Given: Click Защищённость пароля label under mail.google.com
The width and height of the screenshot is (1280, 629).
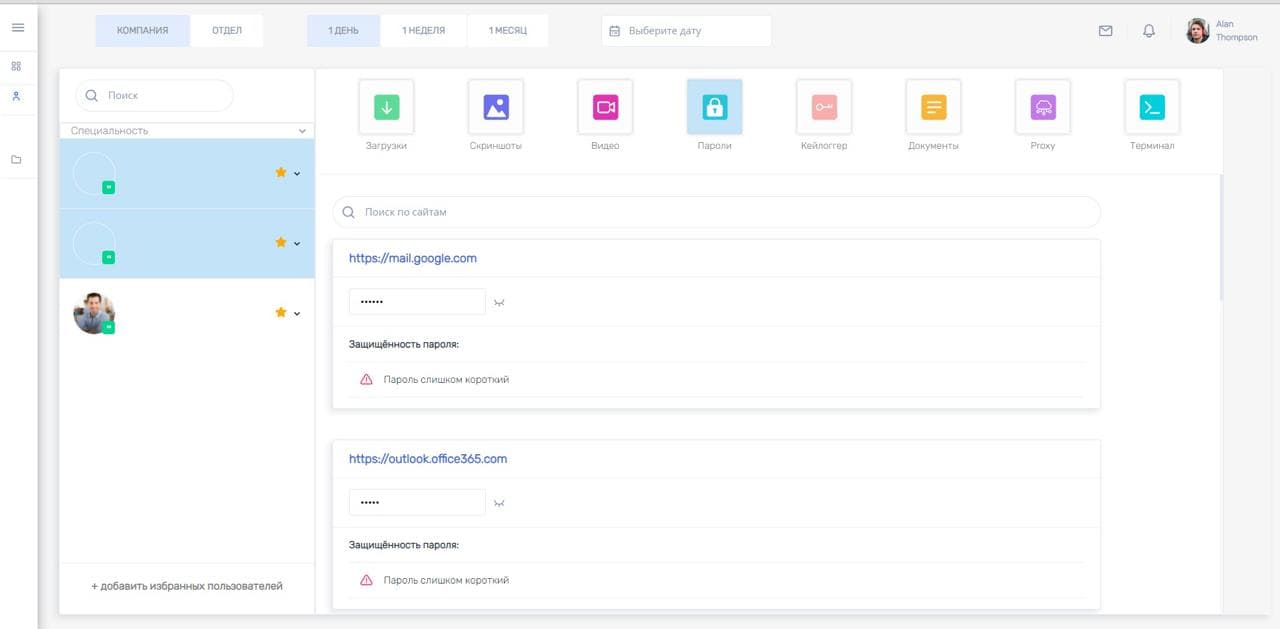Looking at the screenshot, I should point(404,345).
